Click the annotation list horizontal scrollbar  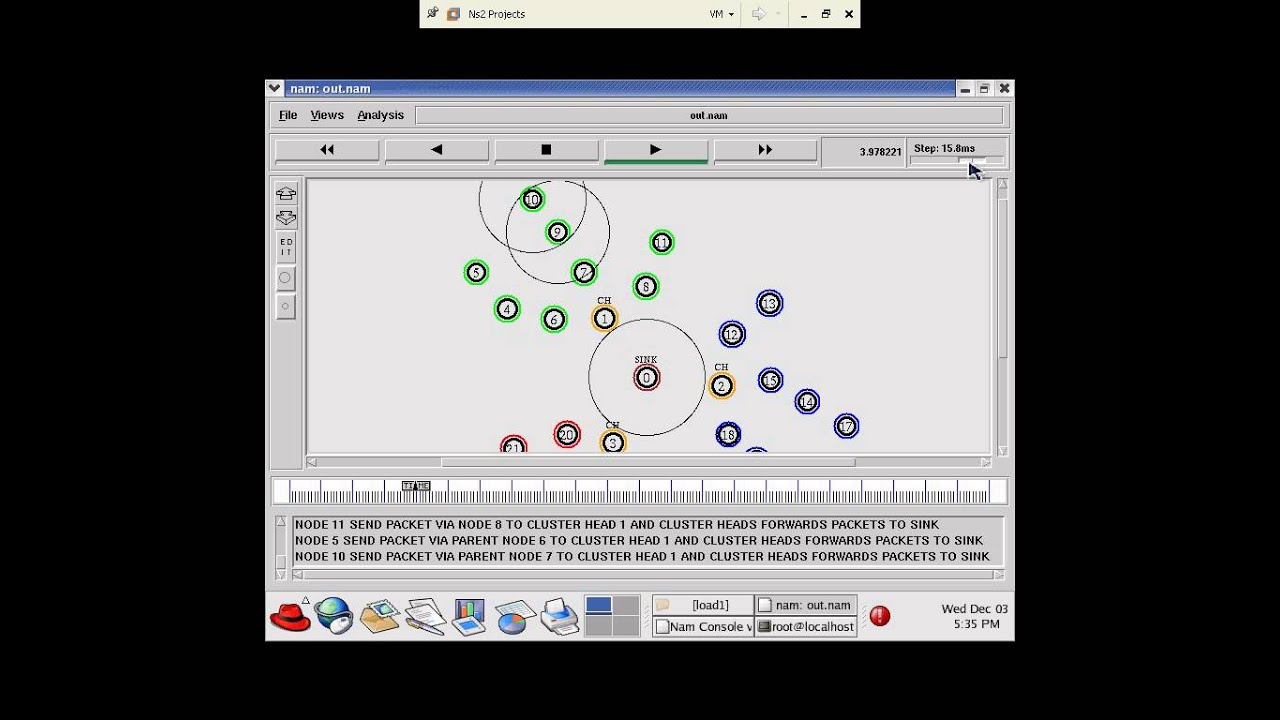[x=648, y=574]
